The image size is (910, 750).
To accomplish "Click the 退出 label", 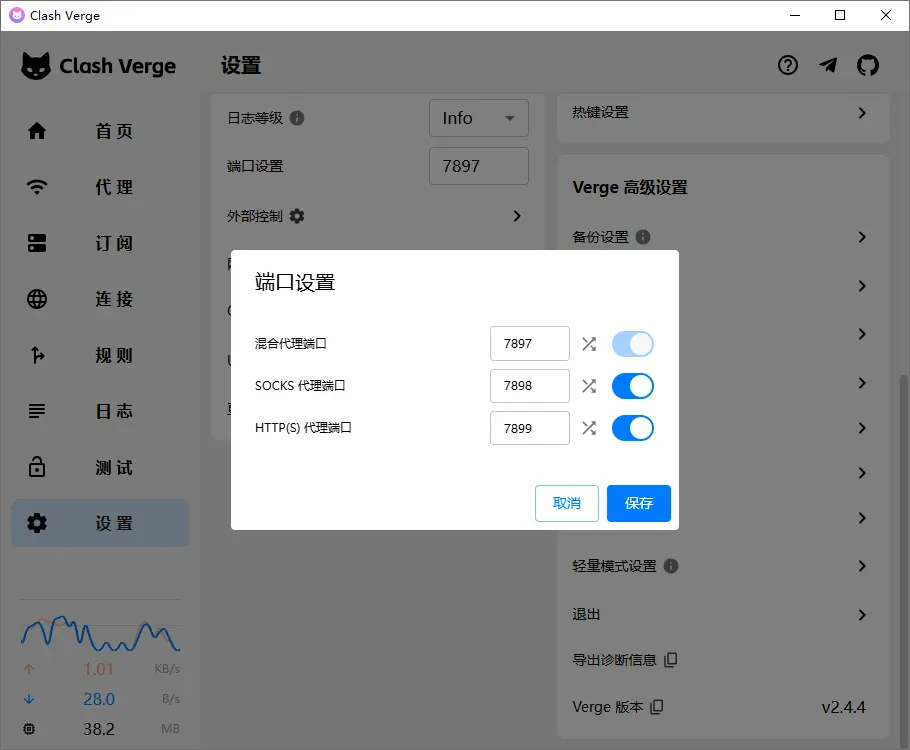I will (x=586, y=615).
